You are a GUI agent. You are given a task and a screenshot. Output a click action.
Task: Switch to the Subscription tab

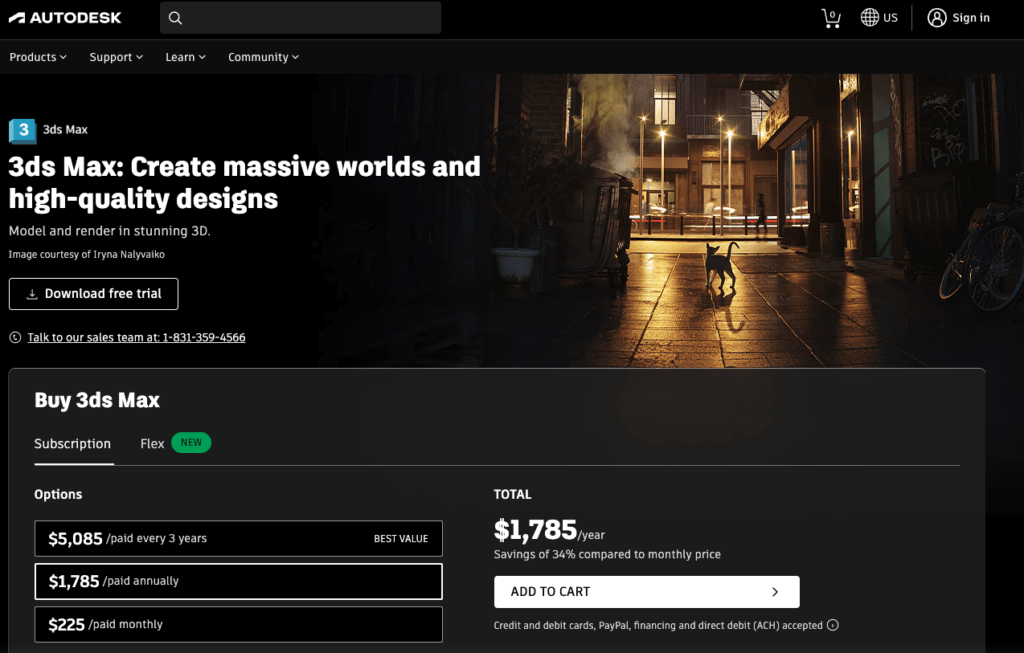click(x=72, y=443)
